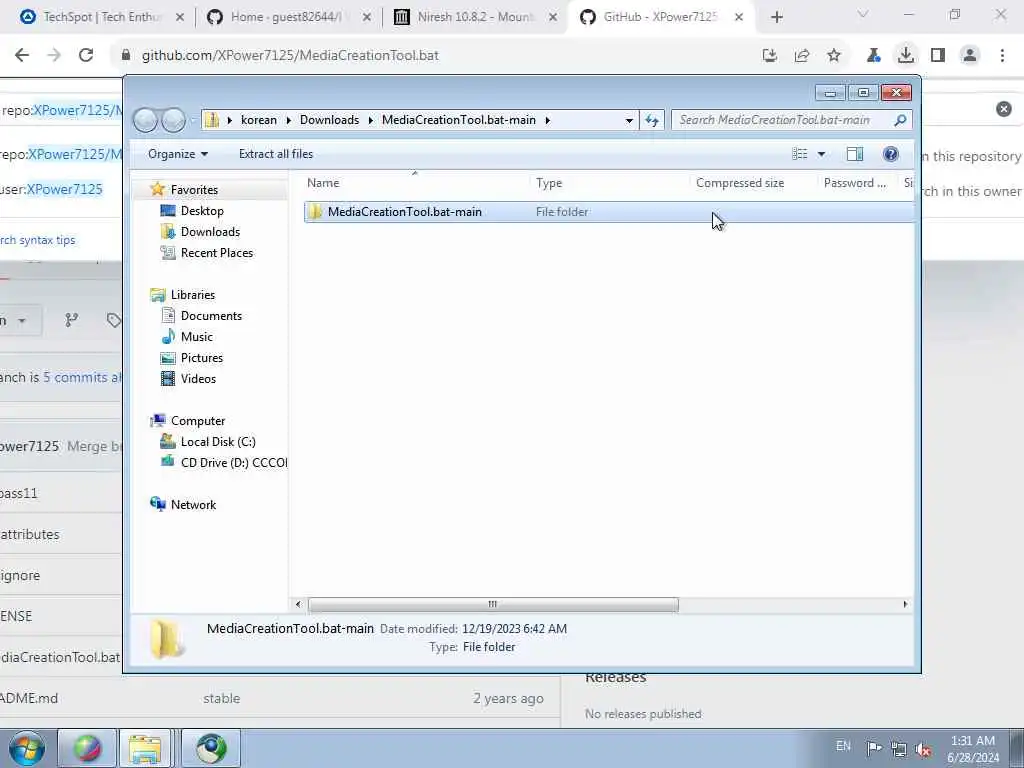The image size is (1024, 768).
Task: Open Documents library
Action: pyautogui.click(x=211, y=316)
